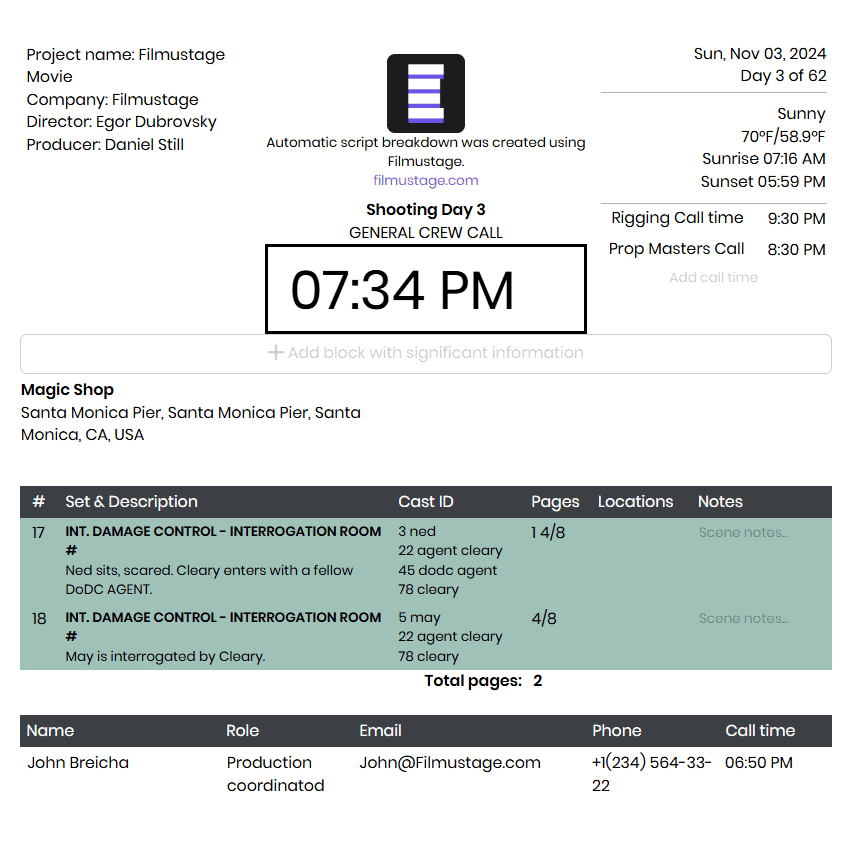This screenshot has height=853, width=853.
Task: Click the shooting date Sun, Nov 03, 2024
Action: pyautogui.click(x=760, y=53)
